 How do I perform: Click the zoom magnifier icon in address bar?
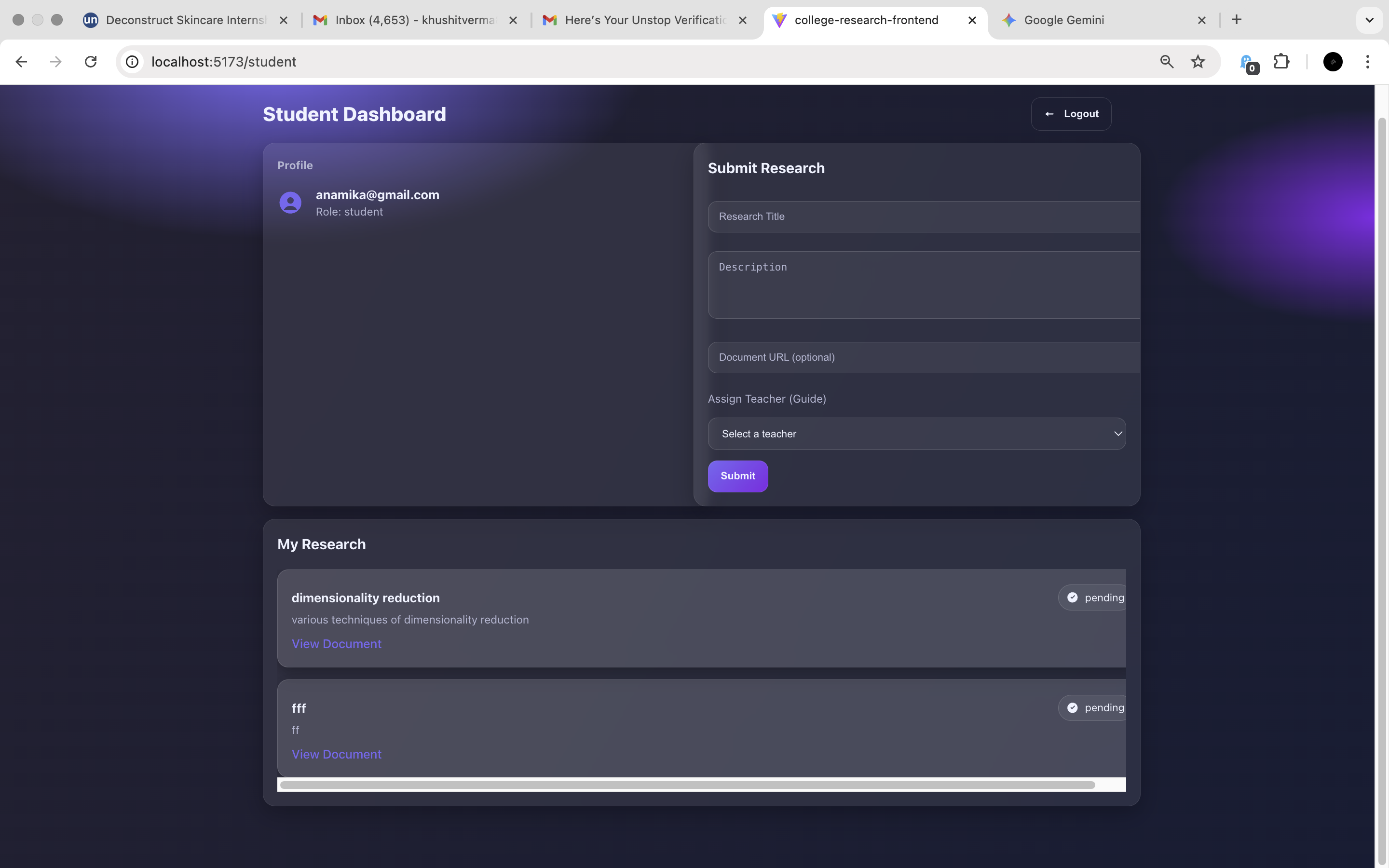tap(1166, 61)
